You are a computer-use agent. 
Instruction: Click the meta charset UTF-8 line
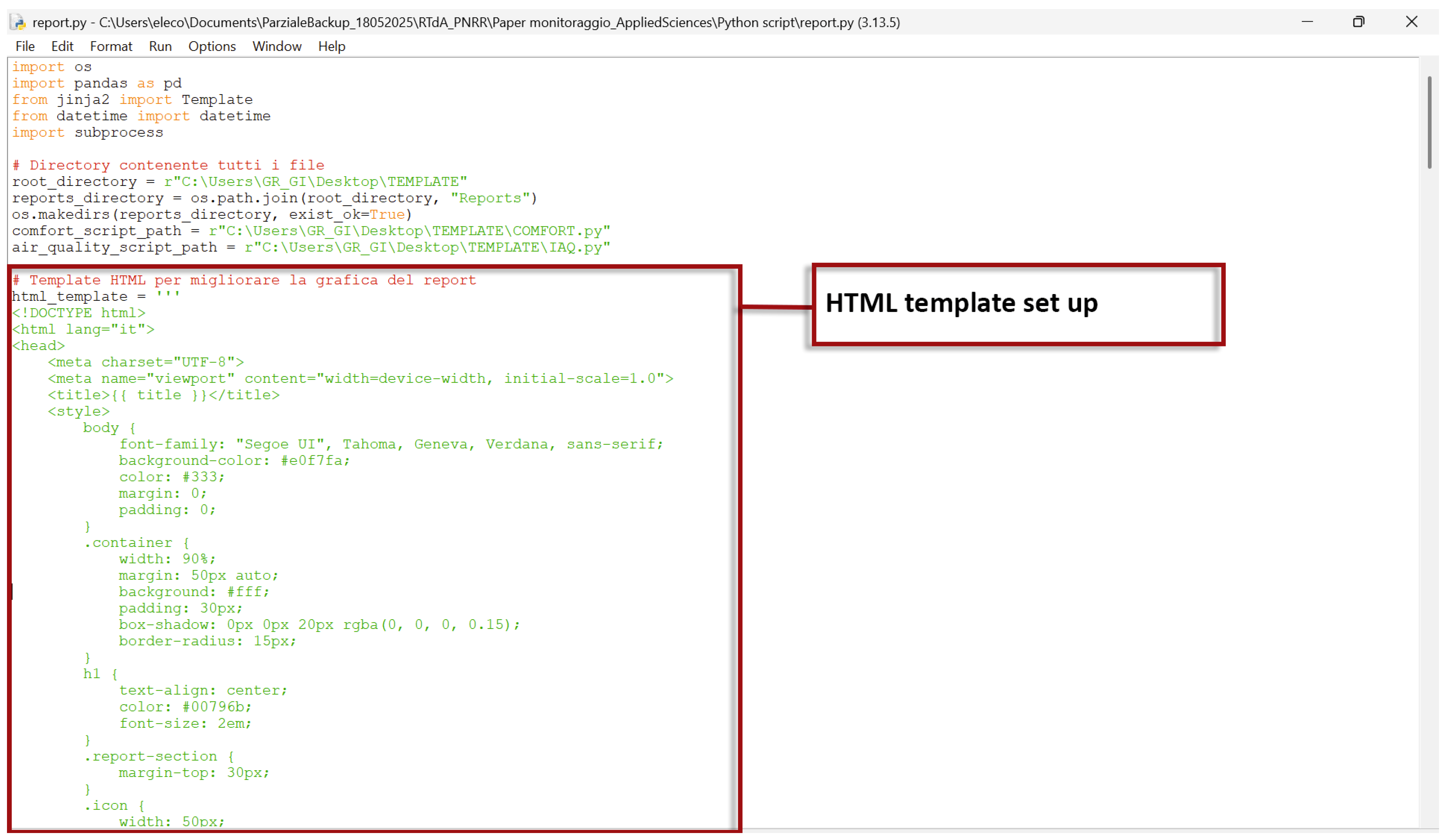click(x=146, y=363)
